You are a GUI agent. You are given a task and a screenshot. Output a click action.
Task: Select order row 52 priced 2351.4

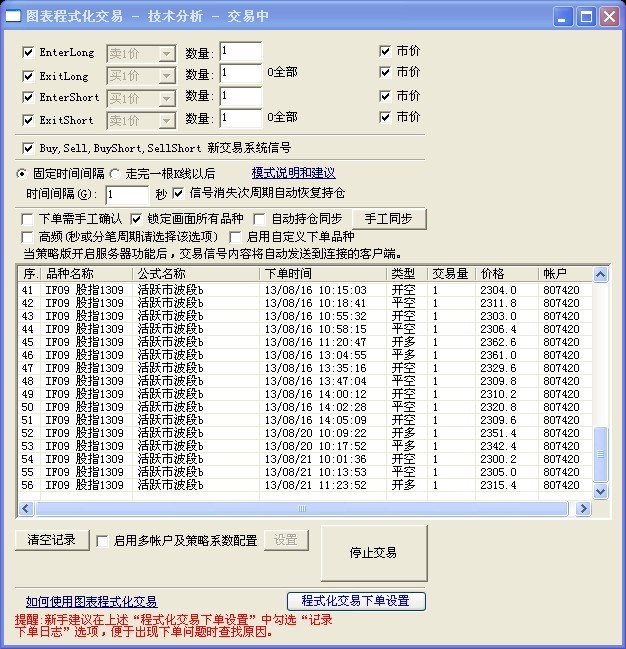306,433
